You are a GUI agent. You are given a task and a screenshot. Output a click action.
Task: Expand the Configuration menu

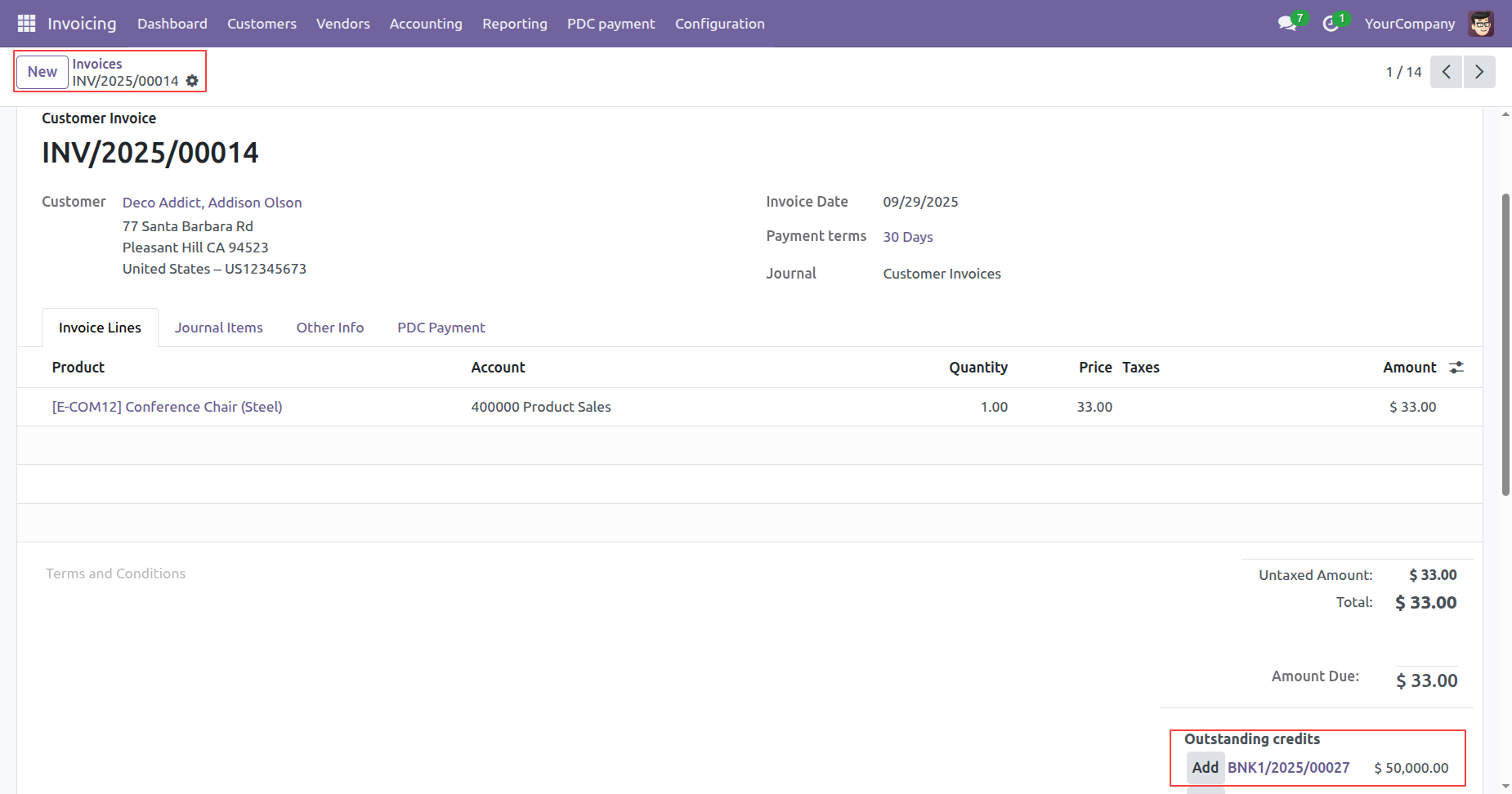pos(719,24)
